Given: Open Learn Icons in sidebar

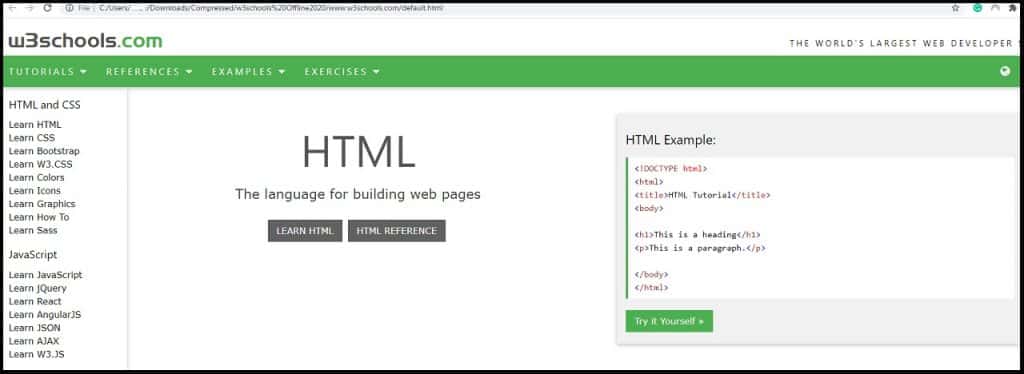Looking at the screenshot, I should coord(35,191).
